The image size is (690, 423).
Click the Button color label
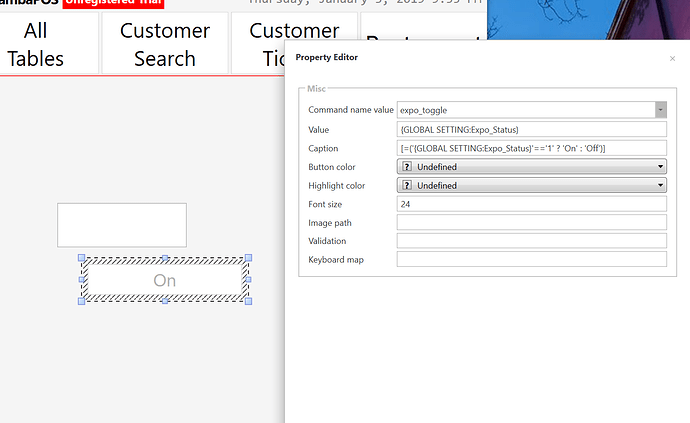coord(331,167)
